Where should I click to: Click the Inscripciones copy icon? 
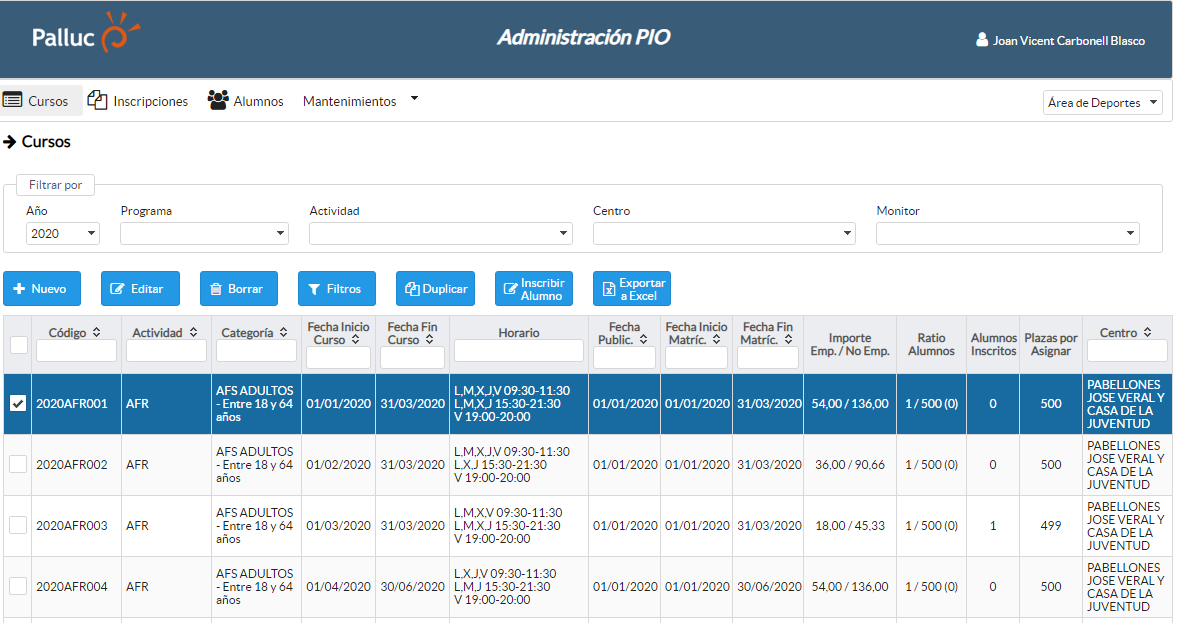pyautogui.click(x=97, y=100)
